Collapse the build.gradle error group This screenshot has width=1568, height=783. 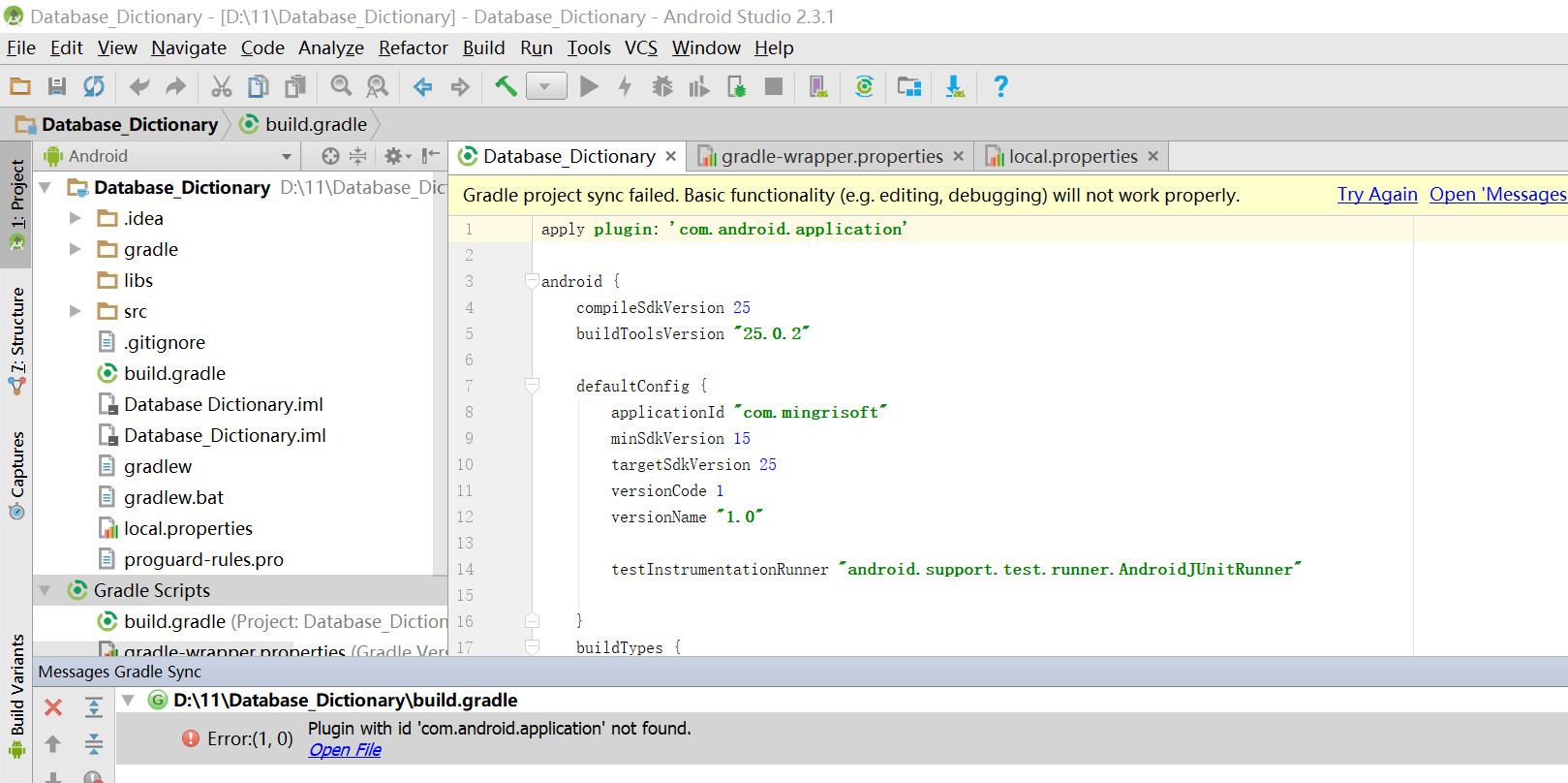point(128,700)
